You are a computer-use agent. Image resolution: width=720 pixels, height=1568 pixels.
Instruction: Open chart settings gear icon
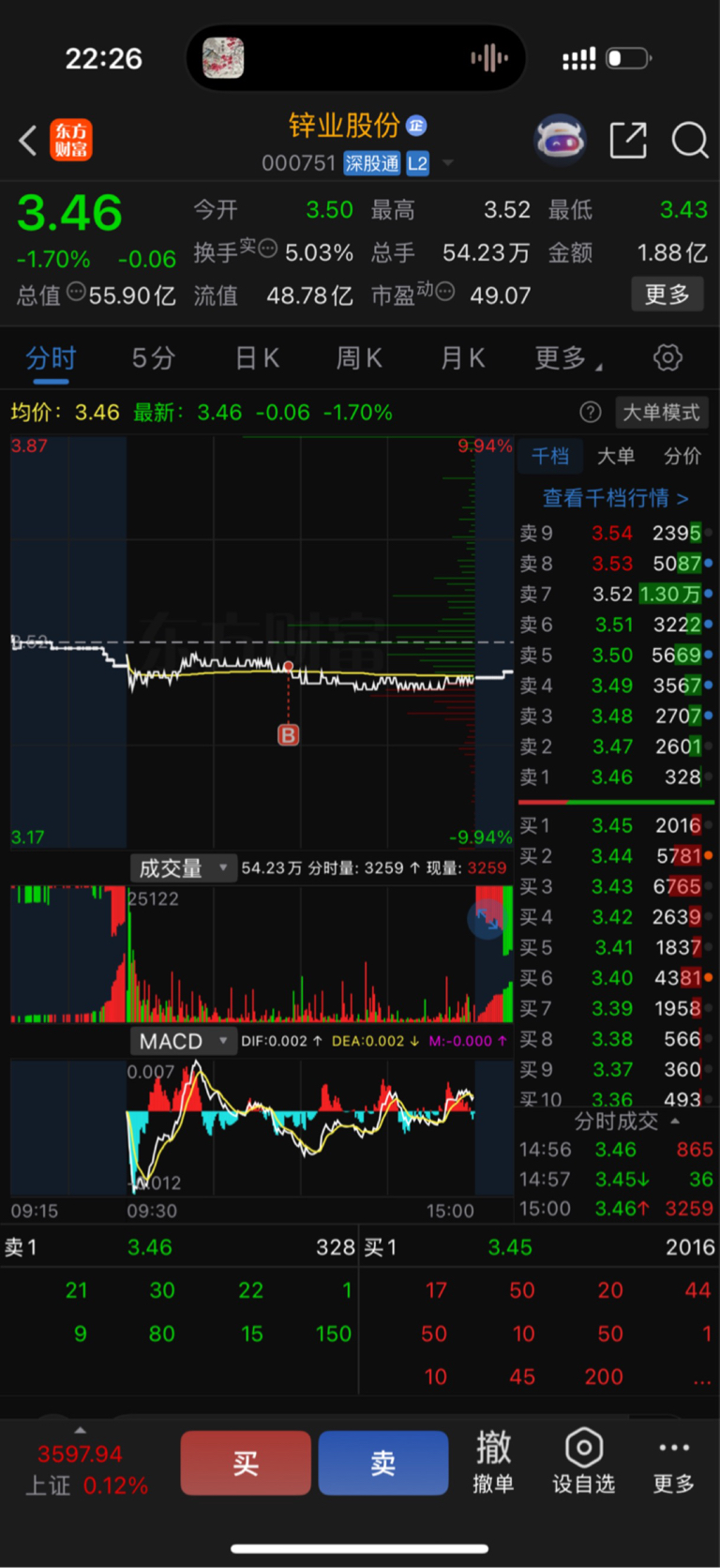click(x=667, y=357)
